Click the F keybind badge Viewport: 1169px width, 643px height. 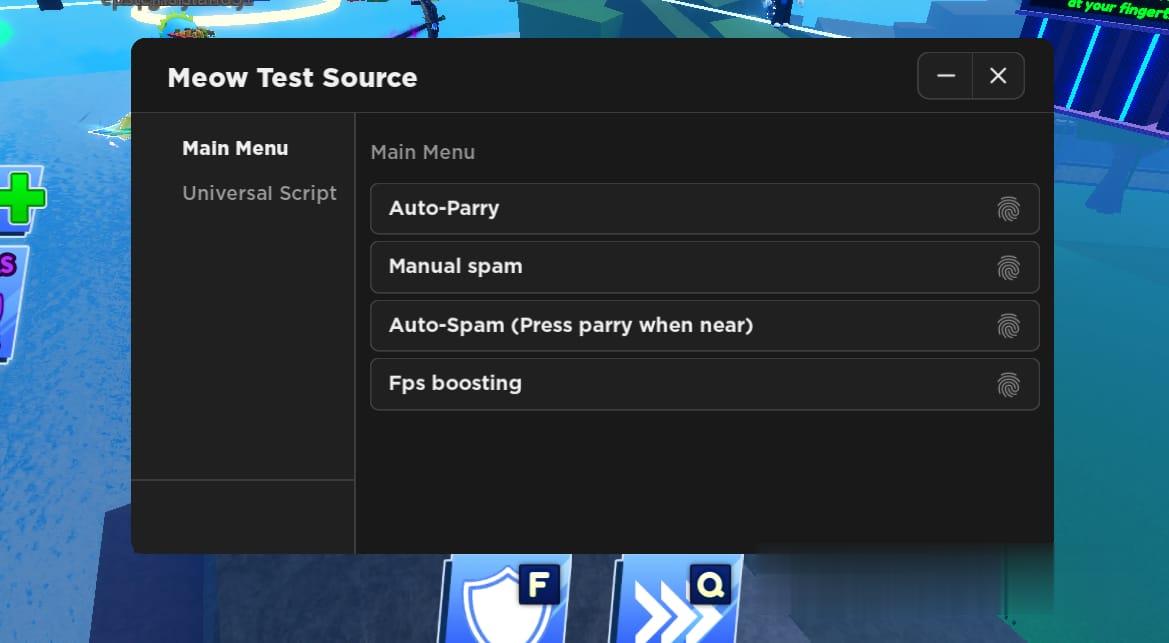(x=538, y=585)
